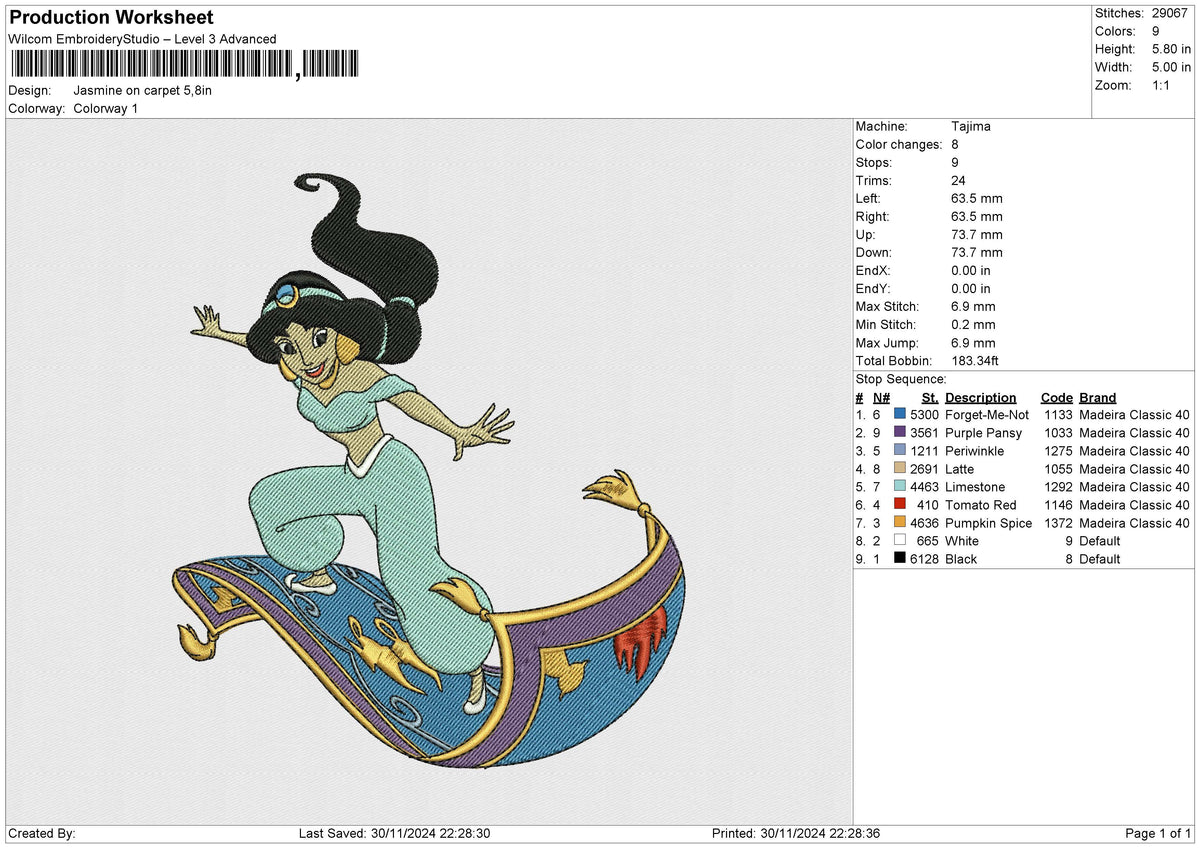Click the stitch count 5300
Viewport: 1200px width, 848px height.
click(x=924, y=415)
